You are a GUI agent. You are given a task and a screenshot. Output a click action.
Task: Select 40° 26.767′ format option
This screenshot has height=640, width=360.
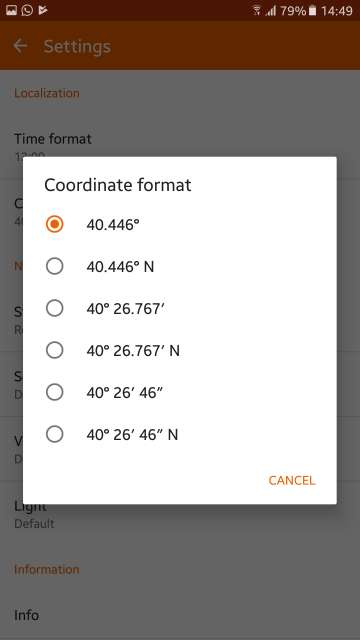(54, 309)
